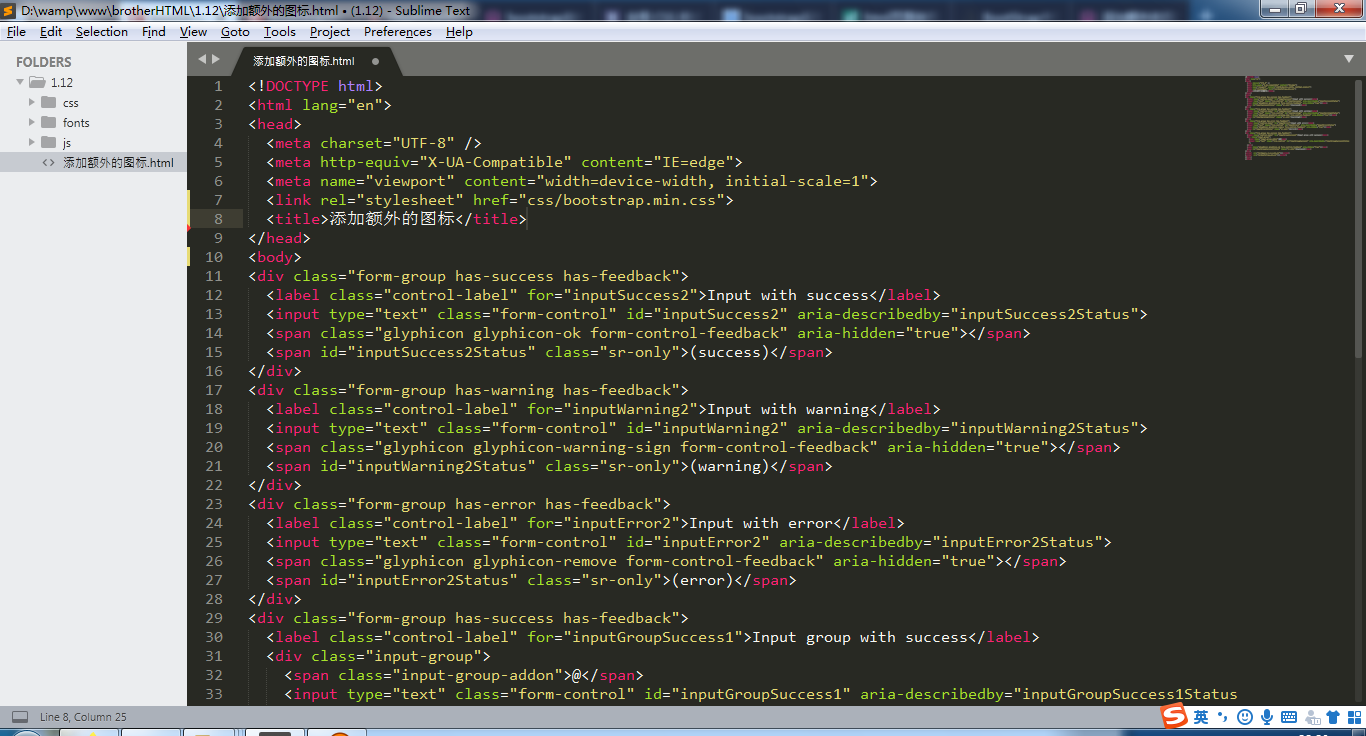Click the Sublime Text logo in title bar
Viewport: 1366px width, 736px height.
pos(10,9)
